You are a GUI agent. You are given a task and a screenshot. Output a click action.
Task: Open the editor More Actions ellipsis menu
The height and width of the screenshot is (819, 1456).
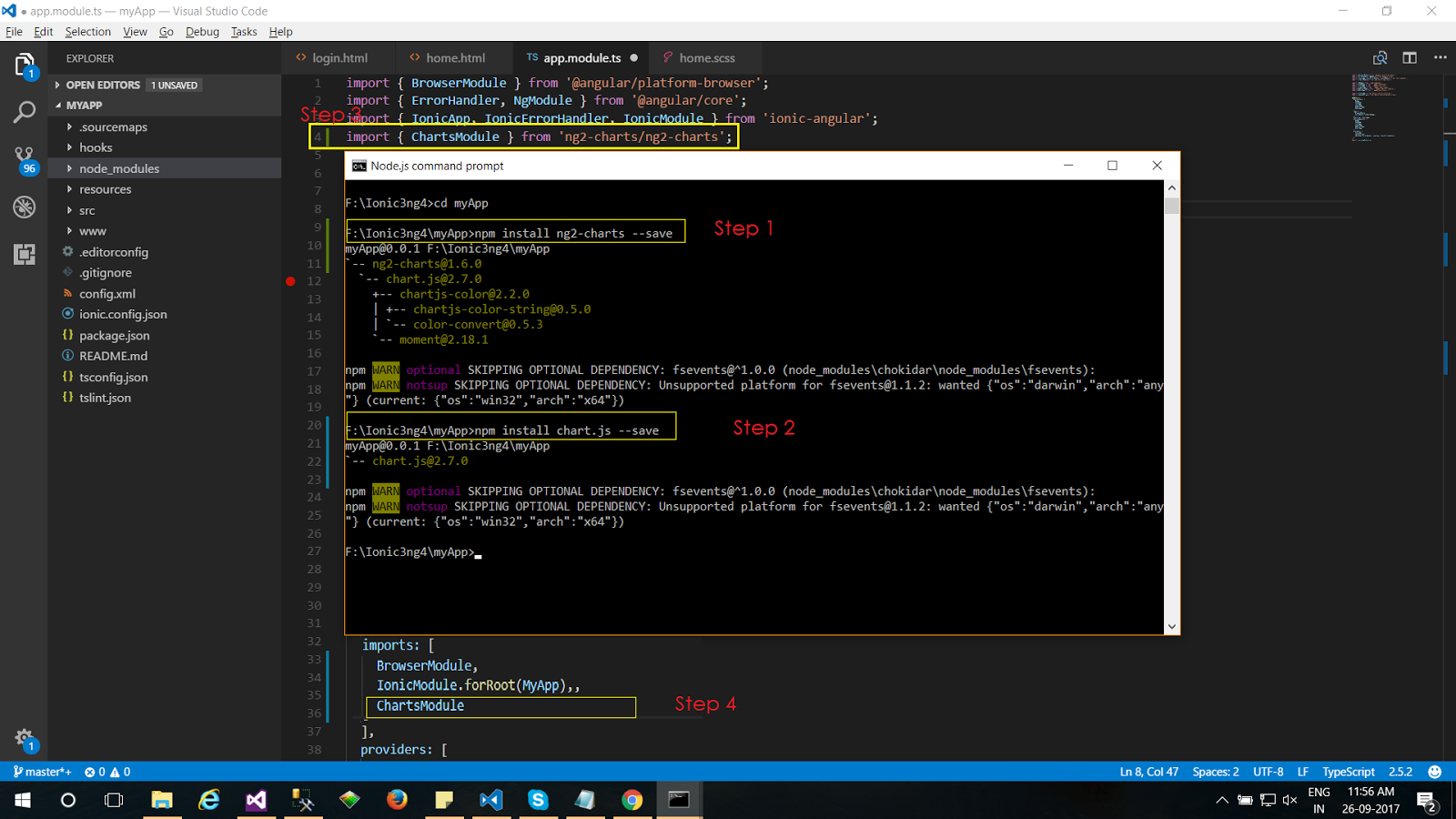tap(1441, 56)
